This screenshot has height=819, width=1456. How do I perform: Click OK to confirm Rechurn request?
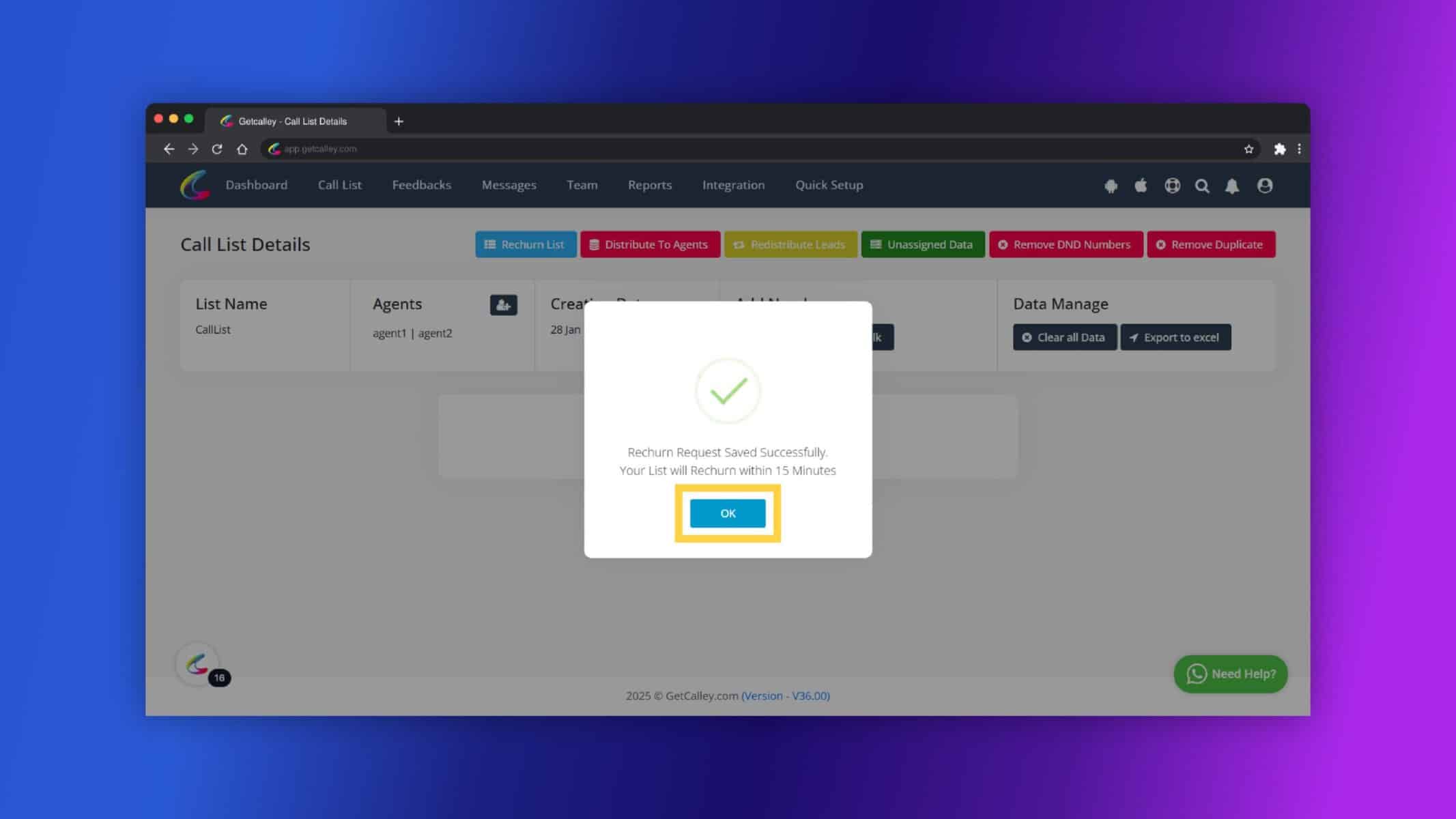[728, 512]
